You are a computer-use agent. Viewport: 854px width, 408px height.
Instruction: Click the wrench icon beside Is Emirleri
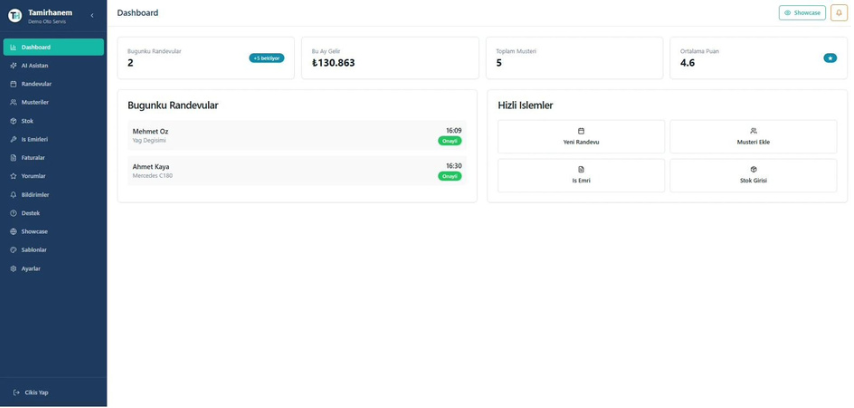click(x=13, y=139)
